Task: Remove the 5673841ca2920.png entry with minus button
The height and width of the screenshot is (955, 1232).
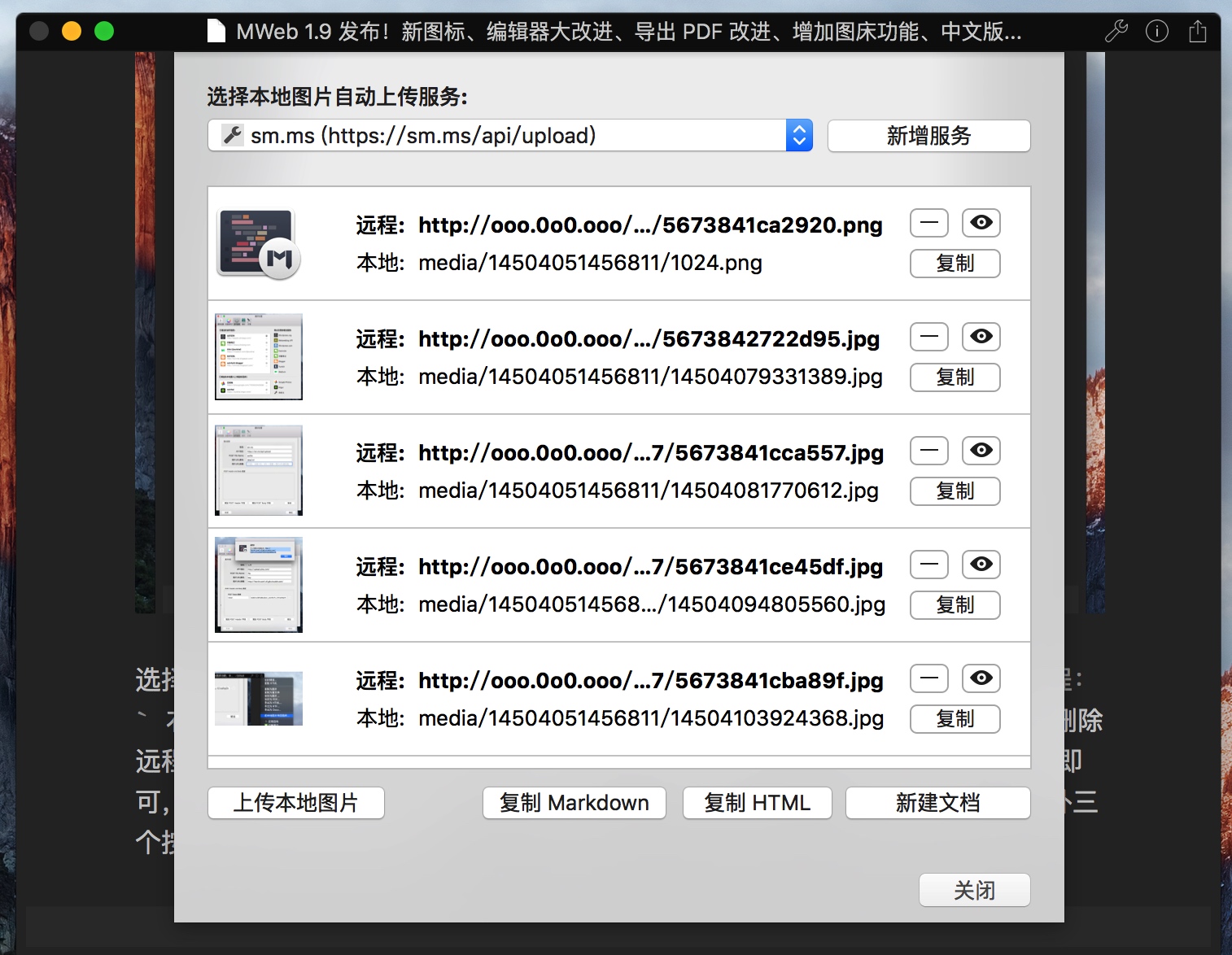Action: point(929,223)
